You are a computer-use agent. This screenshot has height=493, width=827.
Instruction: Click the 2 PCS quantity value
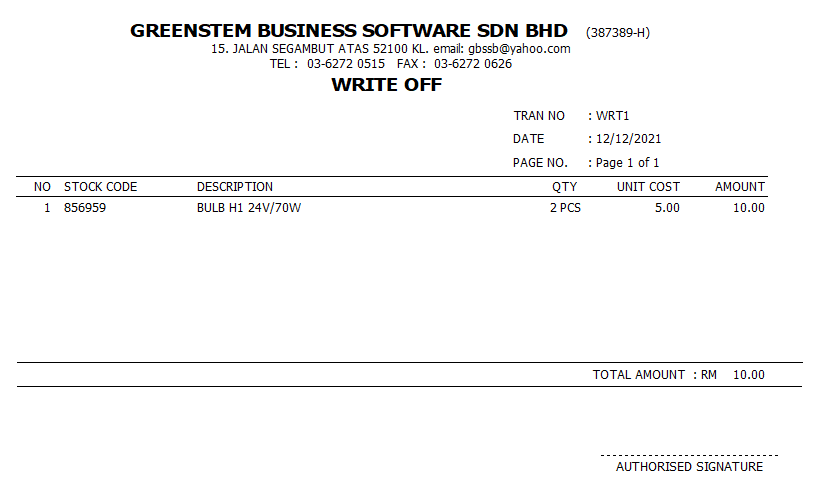[565, 208]
